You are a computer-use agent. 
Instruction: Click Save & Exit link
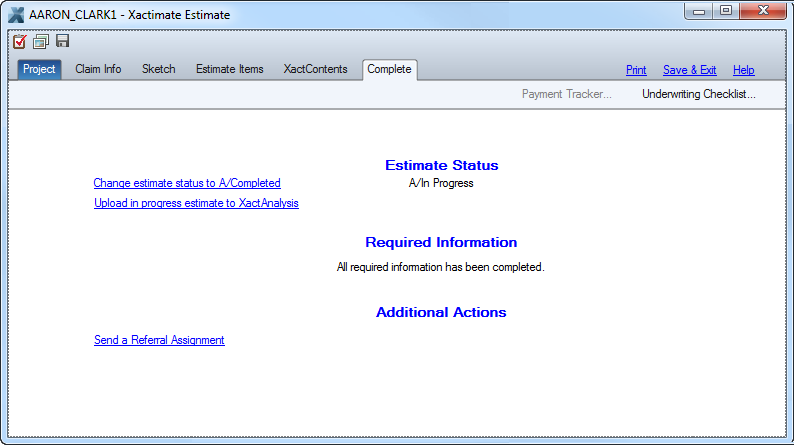690,70
